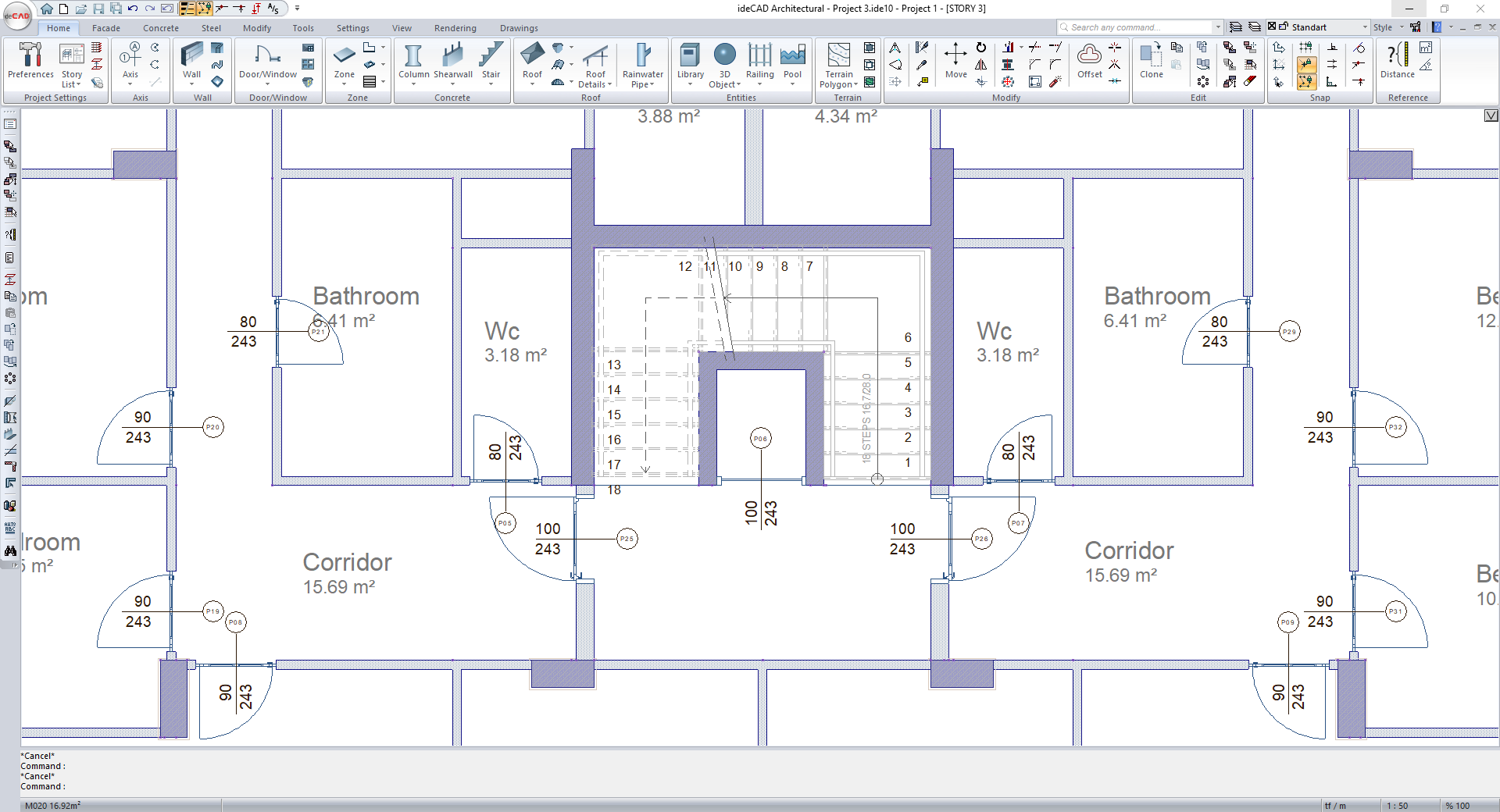Toggle the highlighted middle snap mode button
This screenshot has width=1500, height=812.
click(1306, 65)
